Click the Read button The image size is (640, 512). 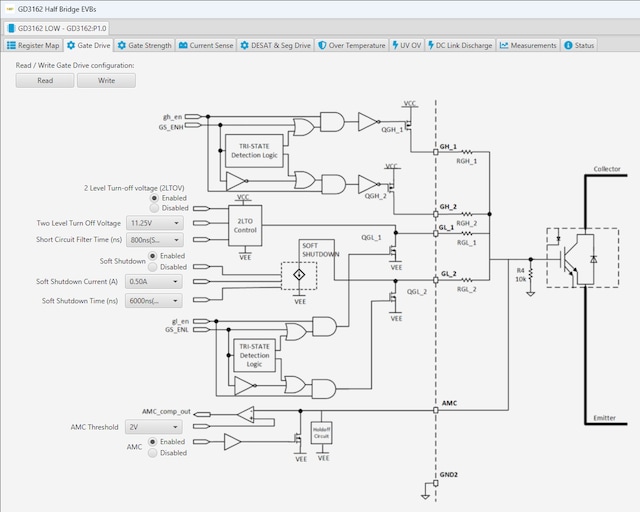tap(45, 80)
